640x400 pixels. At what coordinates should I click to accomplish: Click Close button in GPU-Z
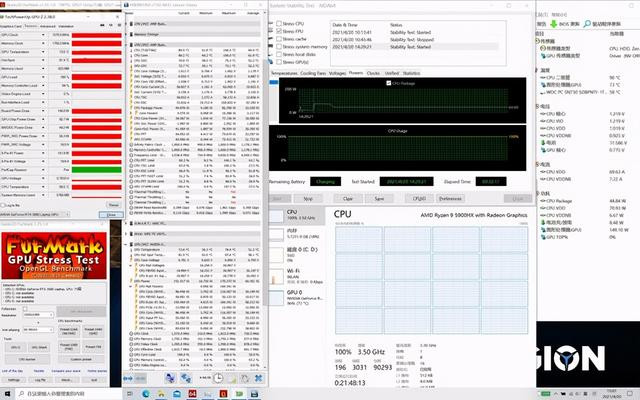[x=111, y=215]
